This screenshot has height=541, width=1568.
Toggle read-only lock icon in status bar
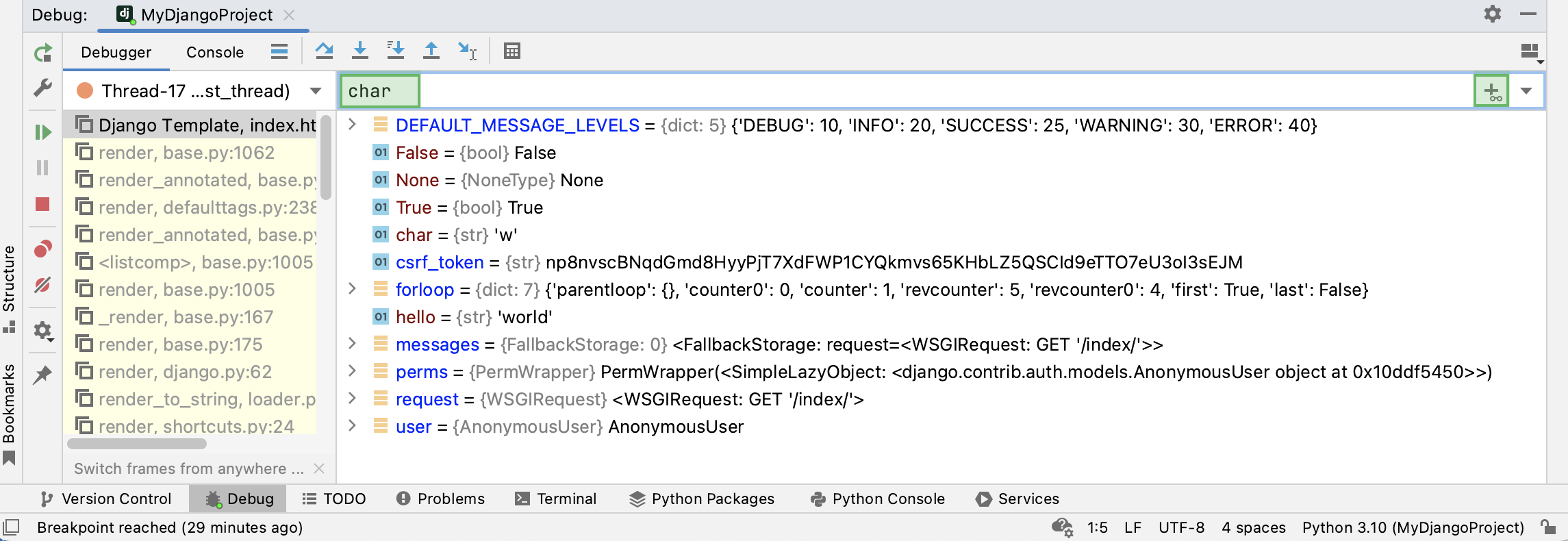tap(1547, 527)
